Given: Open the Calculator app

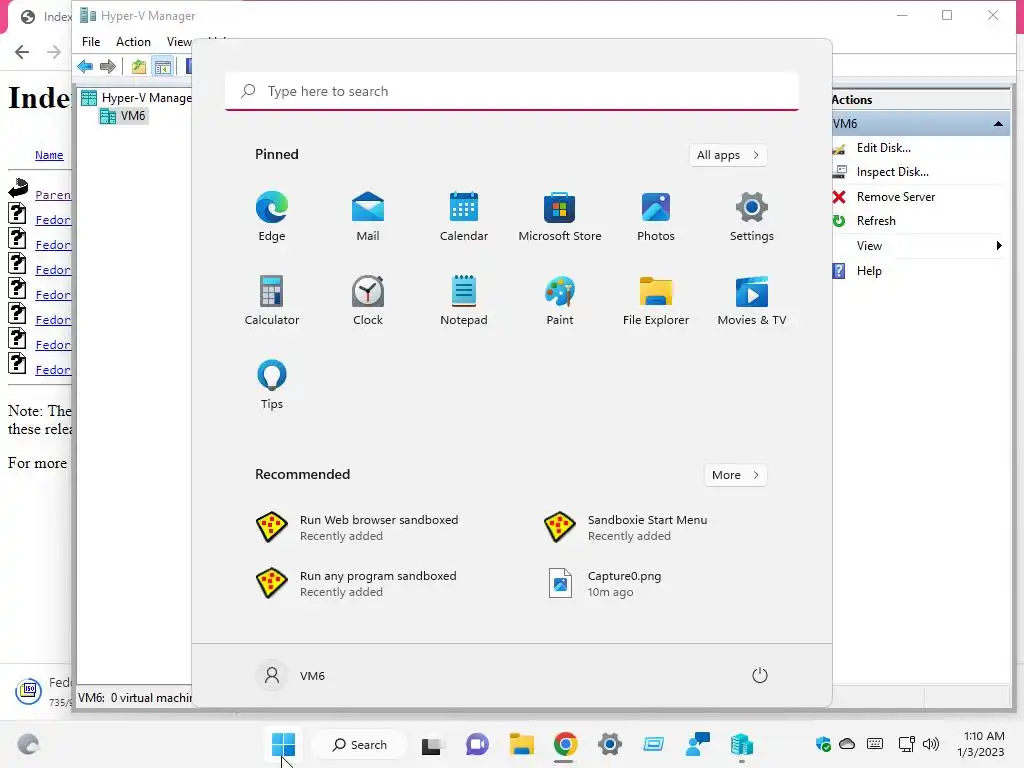Looking at the screenshot, I should click(272, 300).
